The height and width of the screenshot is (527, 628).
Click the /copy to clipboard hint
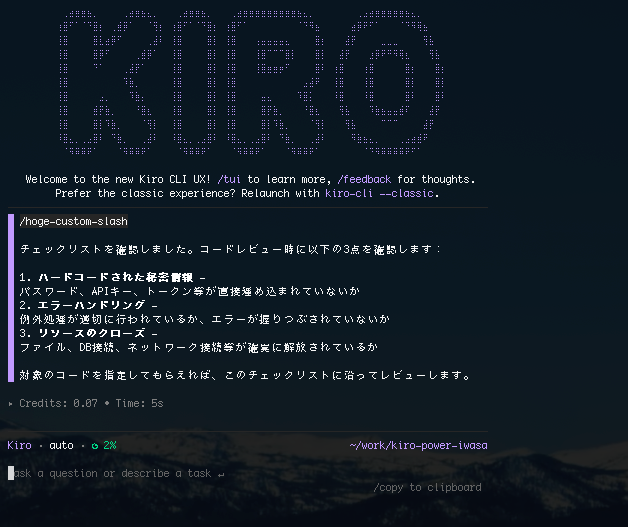pos(427,487)
